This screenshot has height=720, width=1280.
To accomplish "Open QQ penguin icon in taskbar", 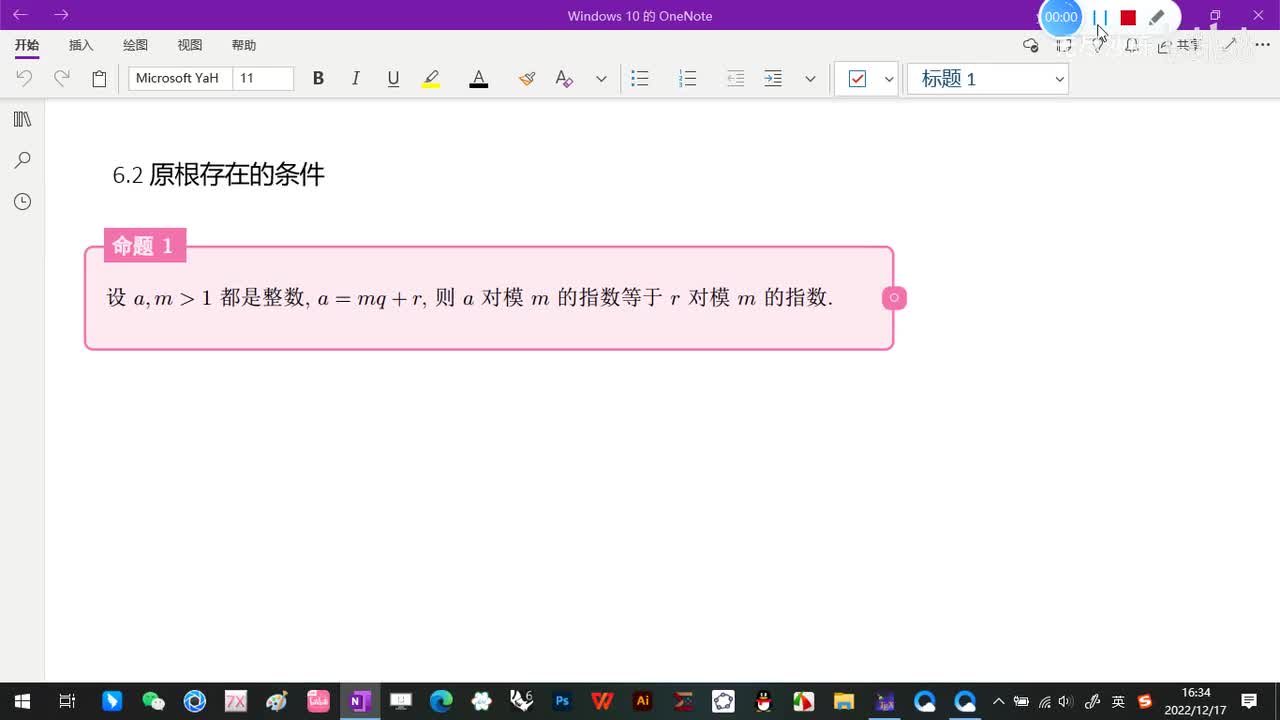I will coord(764,701).
